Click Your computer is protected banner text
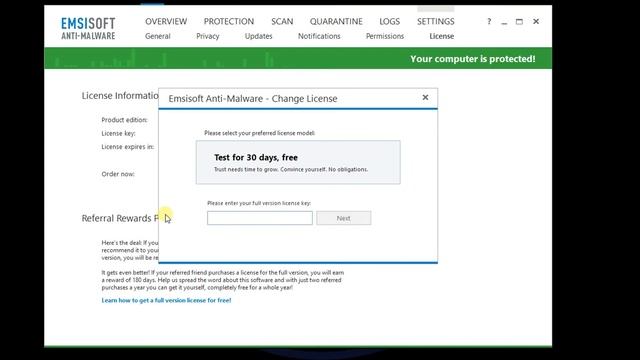This screenshot has width=640, height=360. 473,59
